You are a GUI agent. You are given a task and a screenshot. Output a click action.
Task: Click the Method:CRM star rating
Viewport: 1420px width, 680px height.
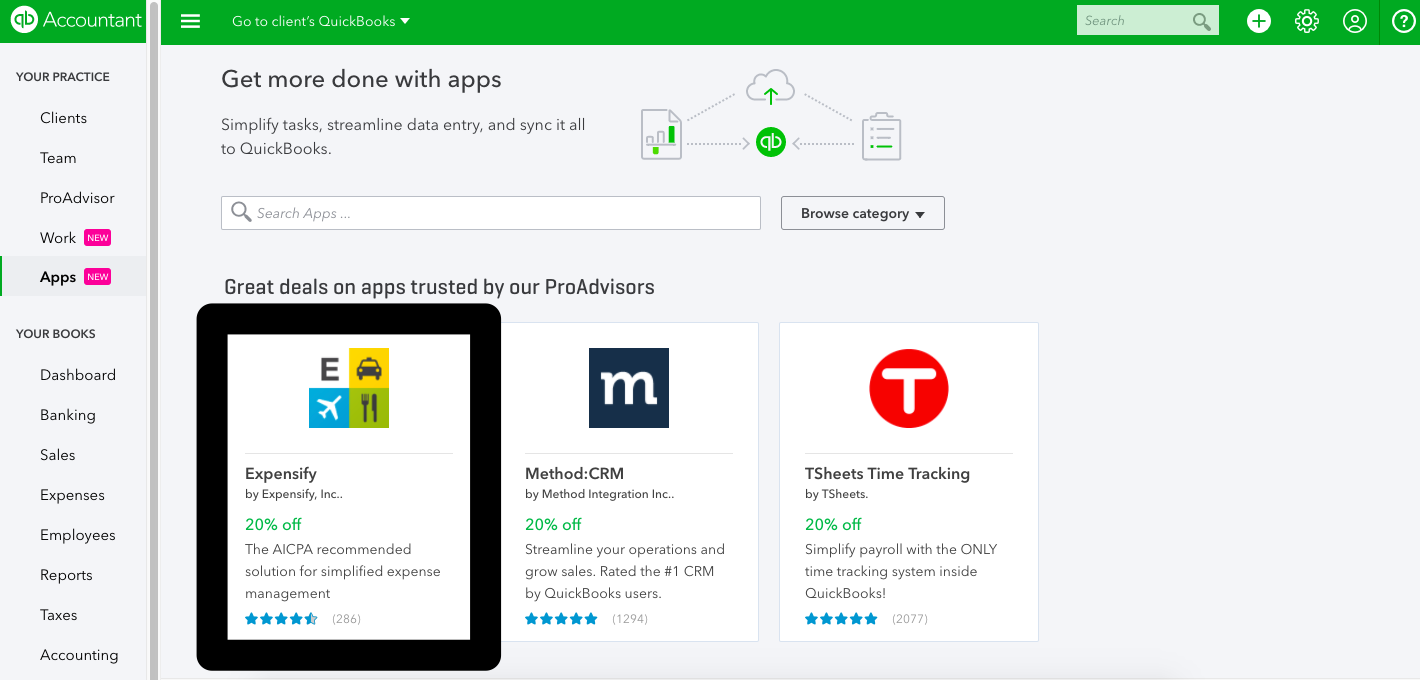[561, 619]
